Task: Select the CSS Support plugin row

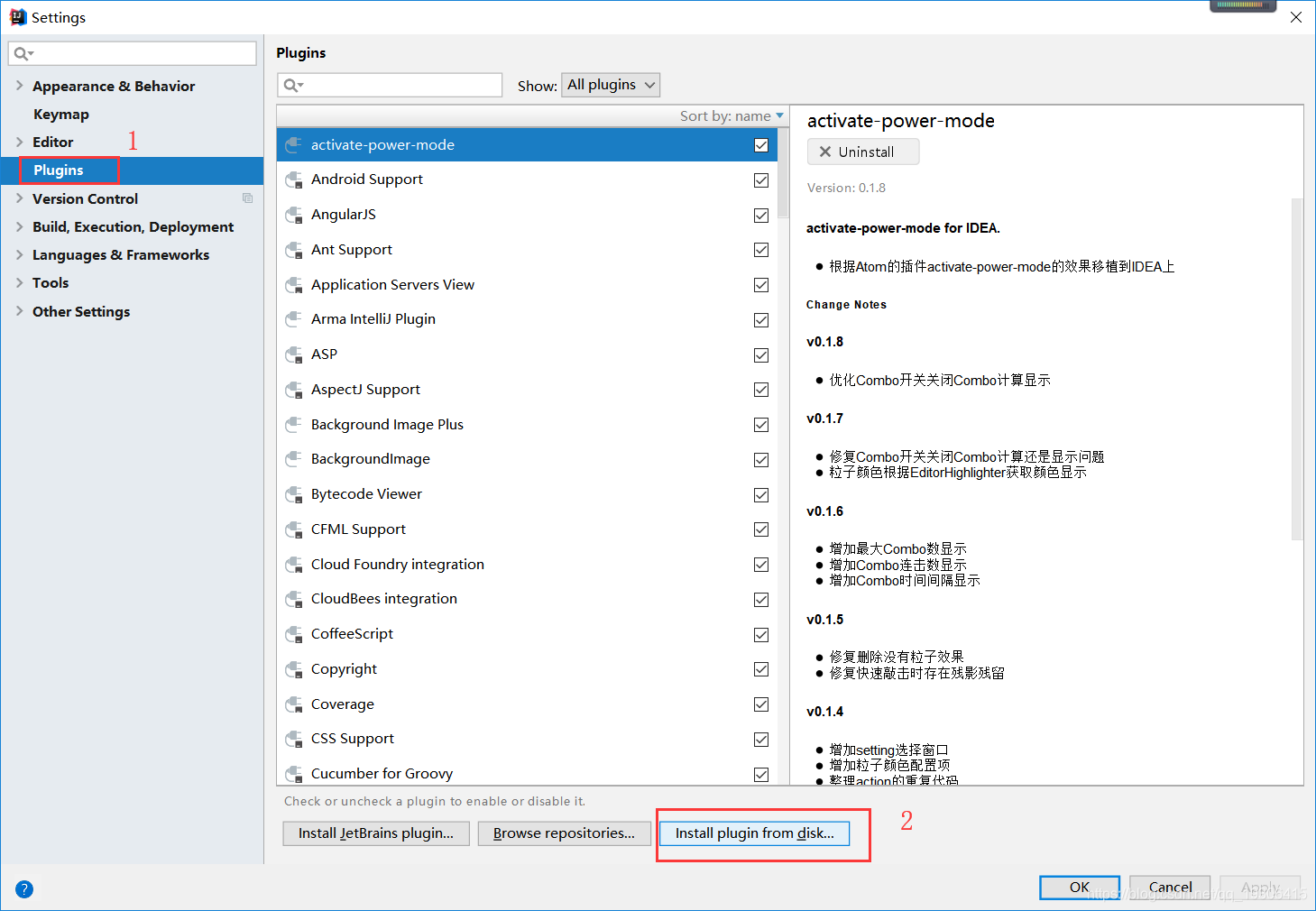Action: 527,739
